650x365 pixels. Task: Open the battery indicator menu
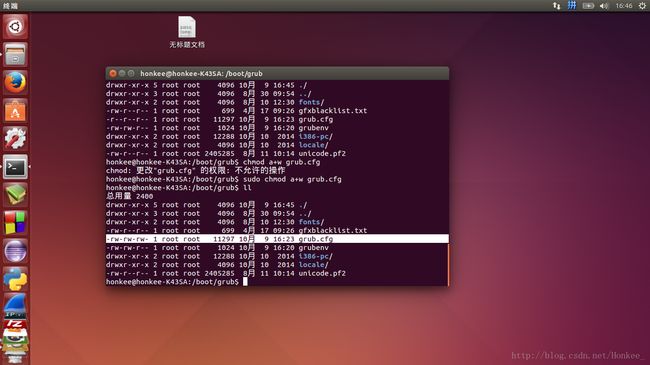point(588,6)
